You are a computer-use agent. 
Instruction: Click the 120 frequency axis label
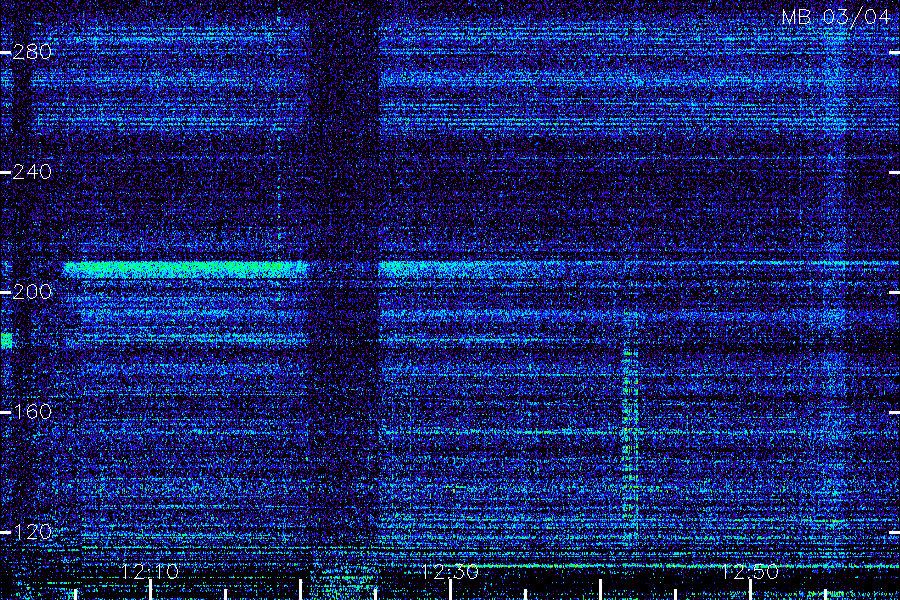coord(32,532)
